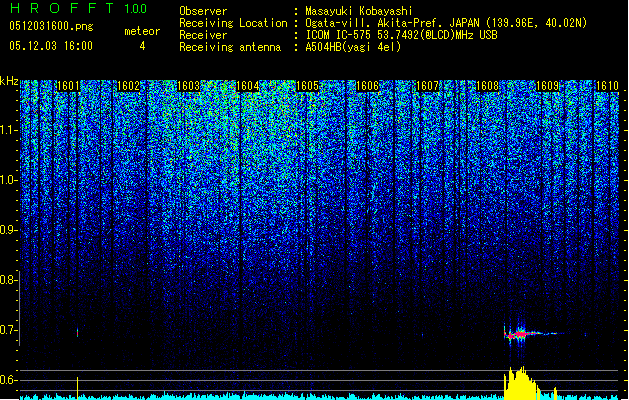
Task: Click the 1602 time marker
Action: click(x=128, y=86)
